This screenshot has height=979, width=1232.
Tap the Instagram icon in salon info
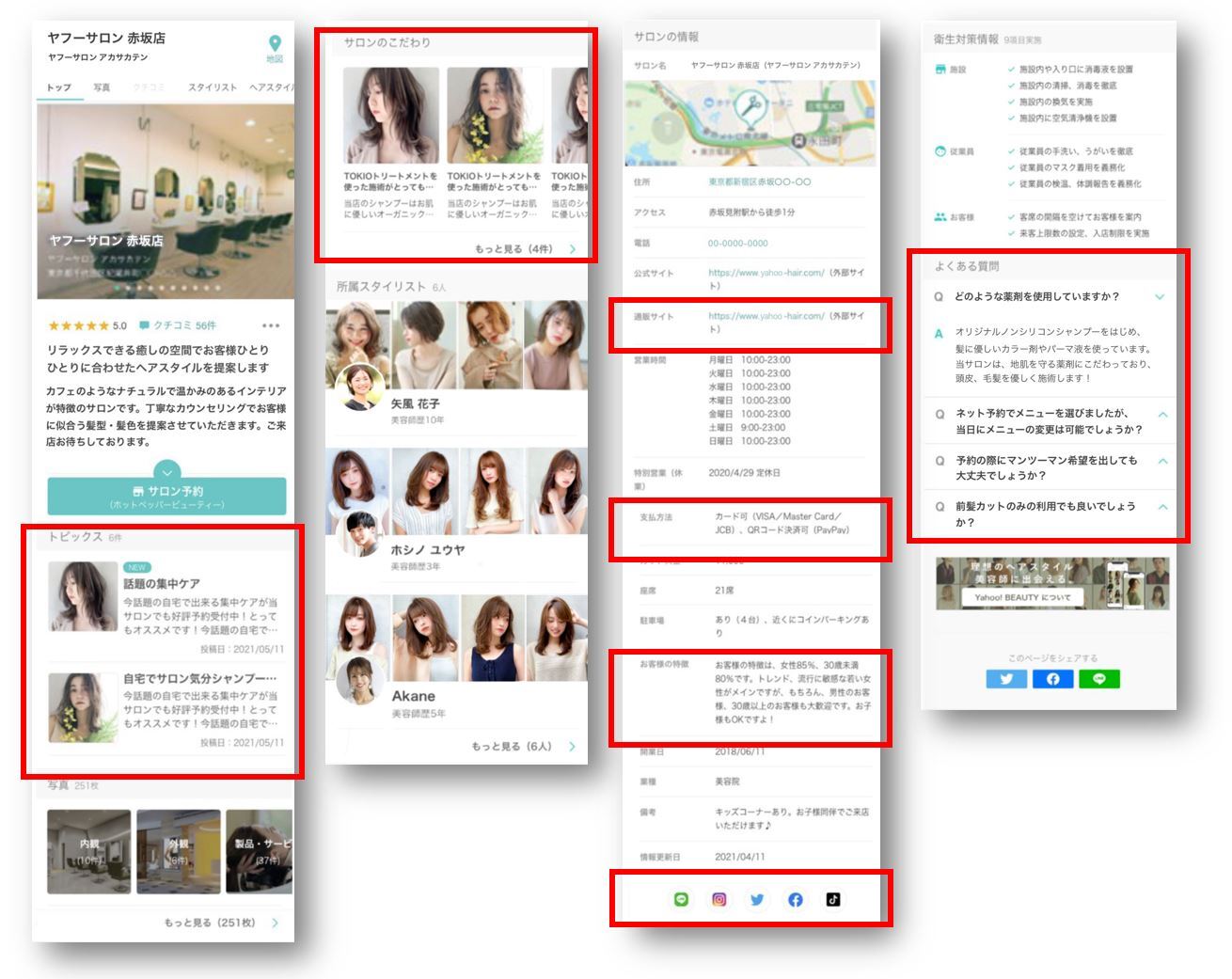719,899
